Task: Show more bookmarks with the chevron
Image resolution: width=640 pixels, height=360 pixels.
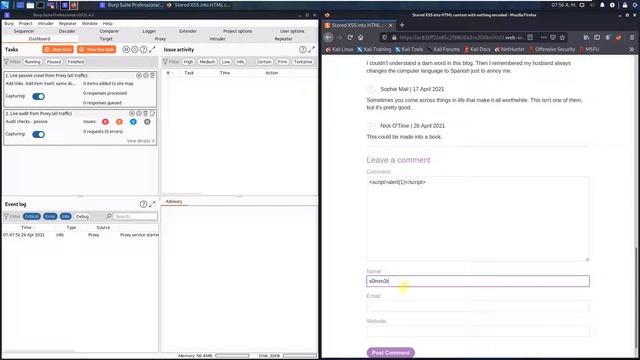Action: coord(631,49)
